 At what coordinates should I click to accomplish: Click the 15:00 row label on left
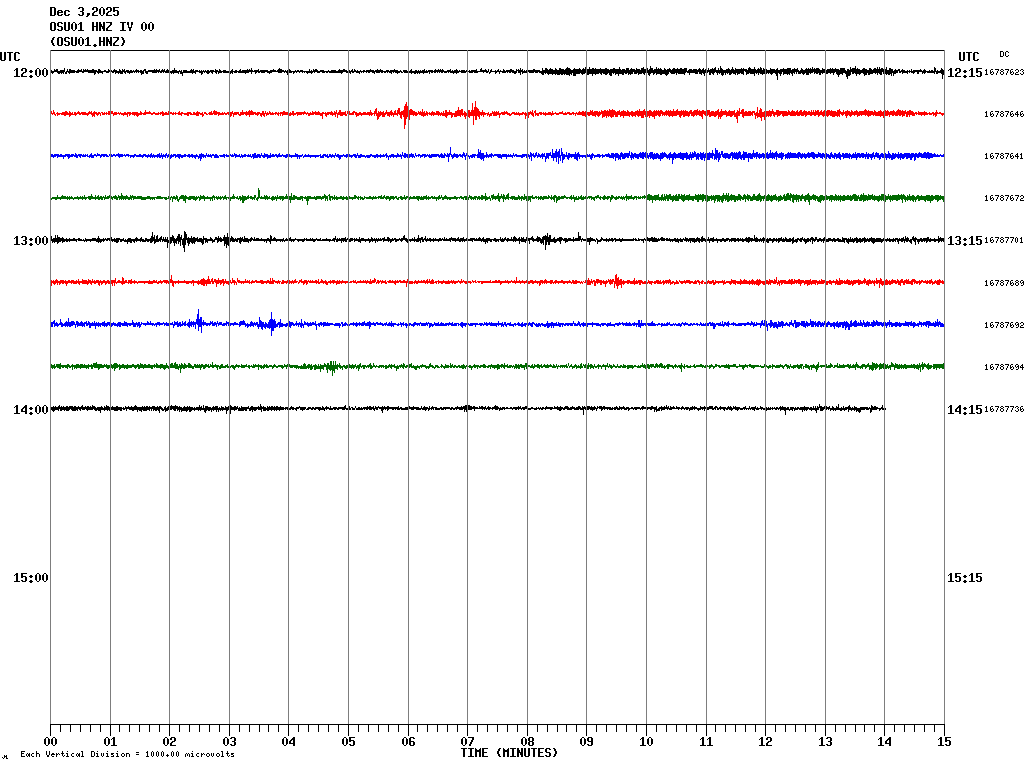point(30,577)
